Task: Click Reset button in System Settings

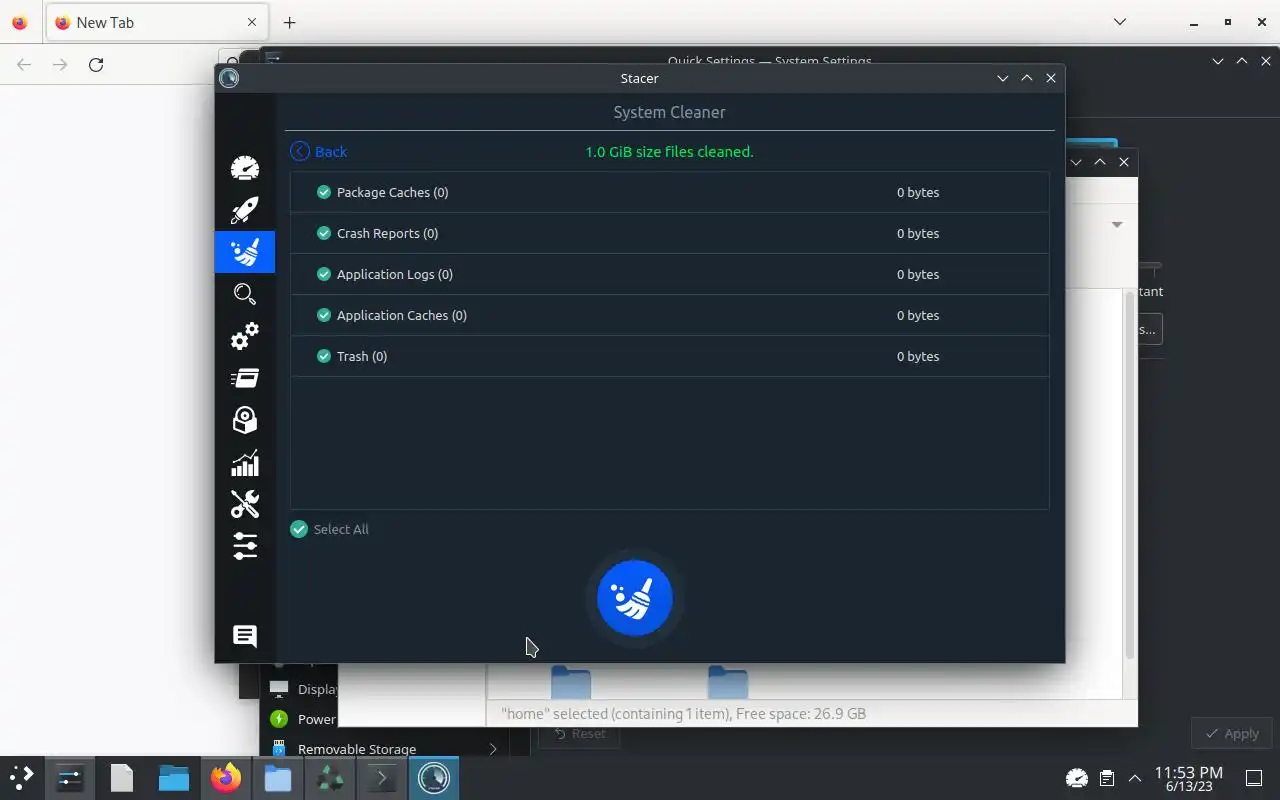Action: tap(580, 734)
